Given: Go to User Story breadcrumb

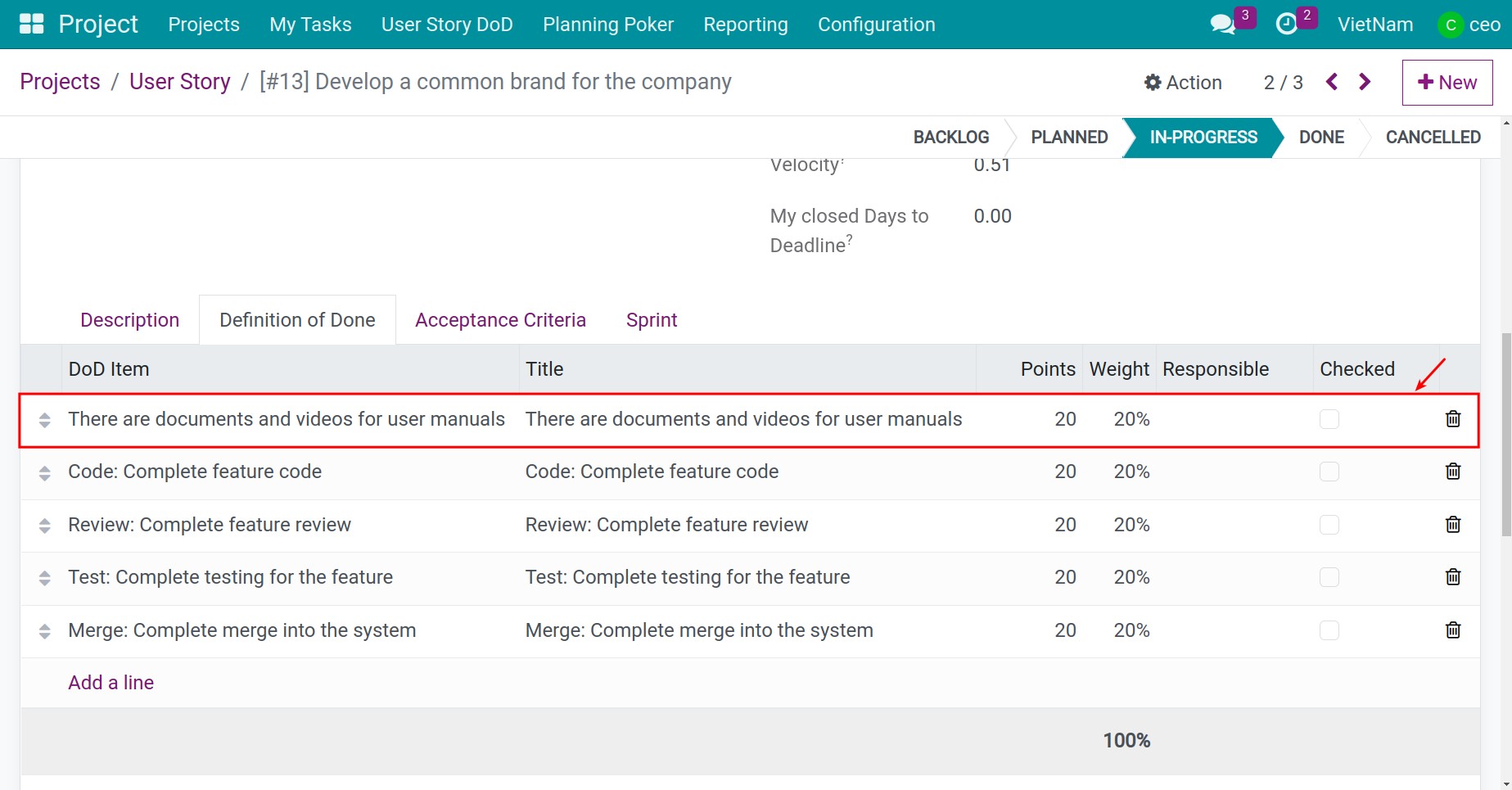Looking at the screenshot, I should coord(180,82).
